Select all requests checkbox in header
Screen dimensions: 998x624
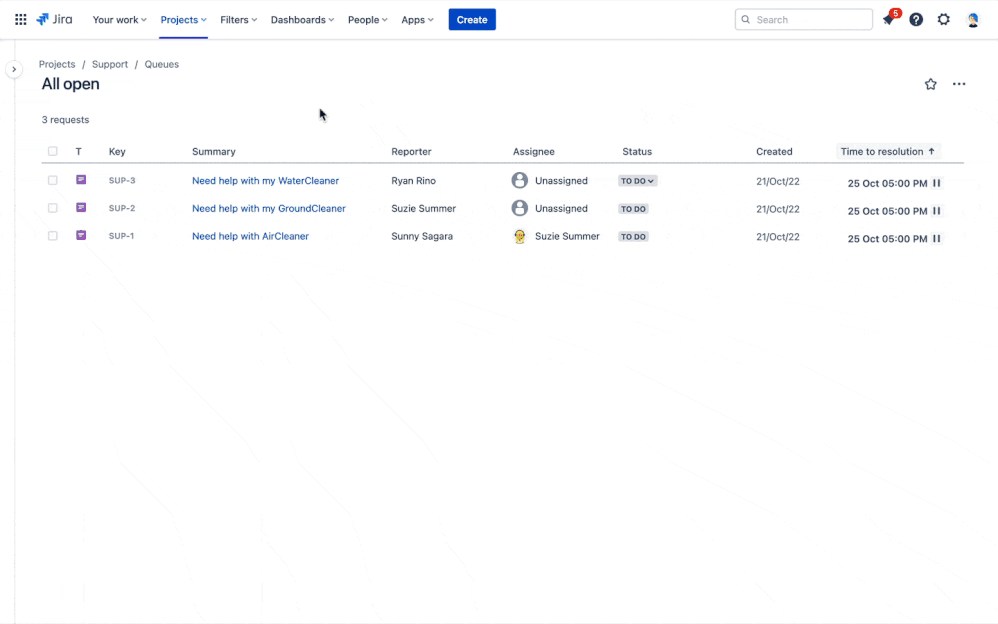pyautogui.click(x=53, y=152)
